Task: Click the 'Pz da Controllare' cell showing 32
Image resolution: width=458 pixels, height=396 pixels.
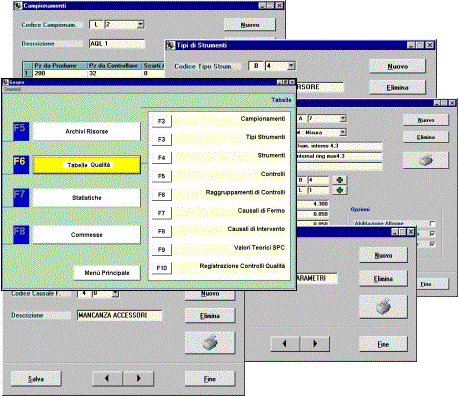Action: coord(115,73)
